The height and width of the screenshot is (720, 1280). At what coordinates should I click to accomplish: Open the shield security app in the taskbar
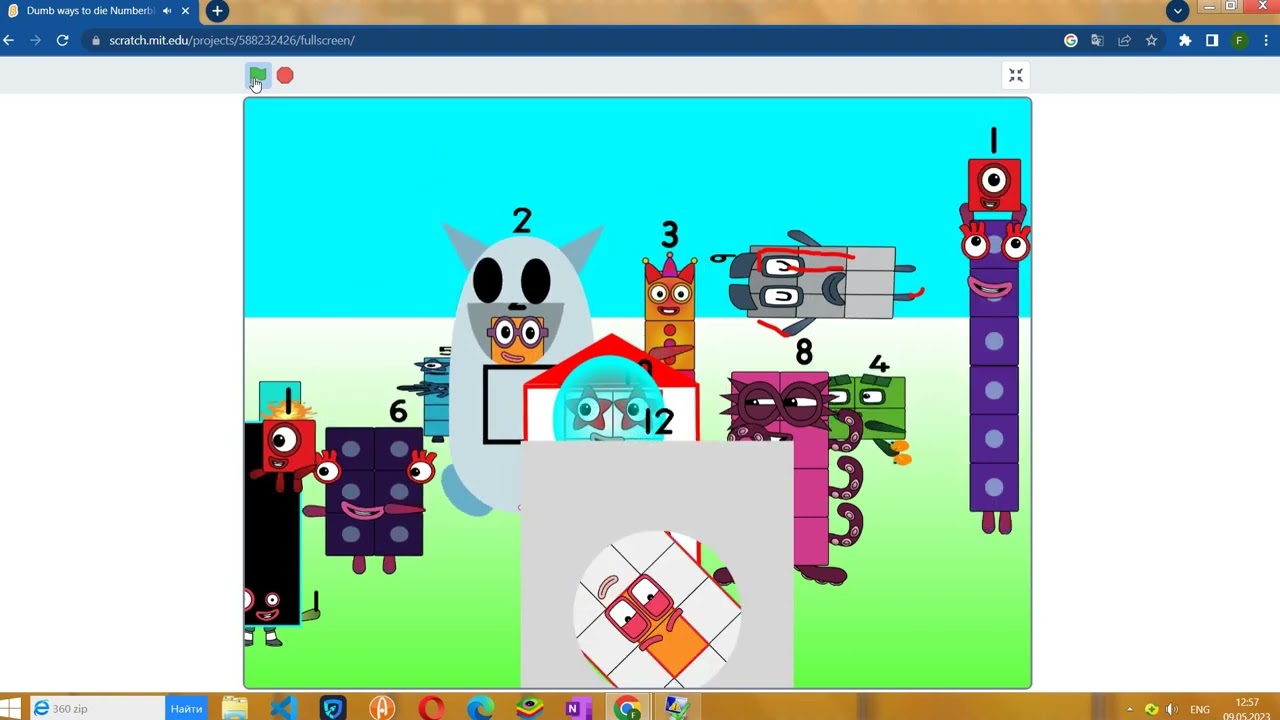pyautogui.click(x=332, y=708)
